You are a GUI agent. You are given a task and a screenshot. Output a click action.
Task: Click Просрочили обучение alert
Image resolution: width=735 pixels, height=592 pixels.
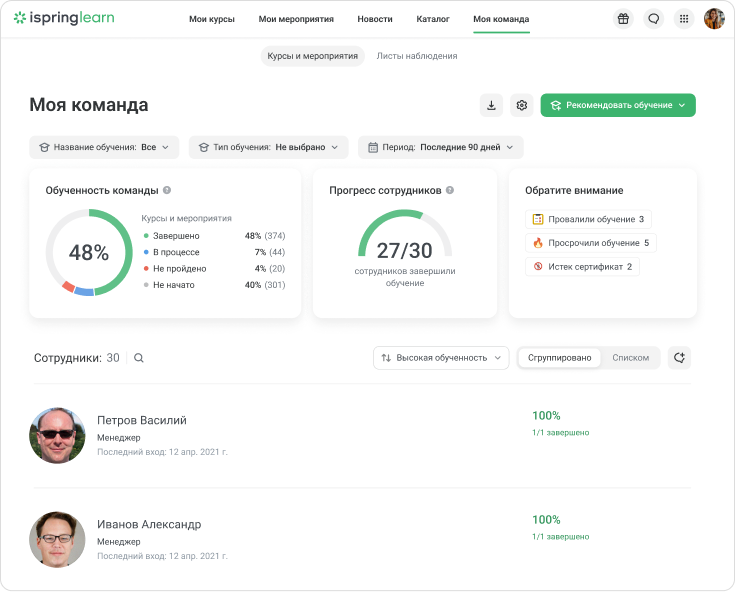tap(591, 243)
